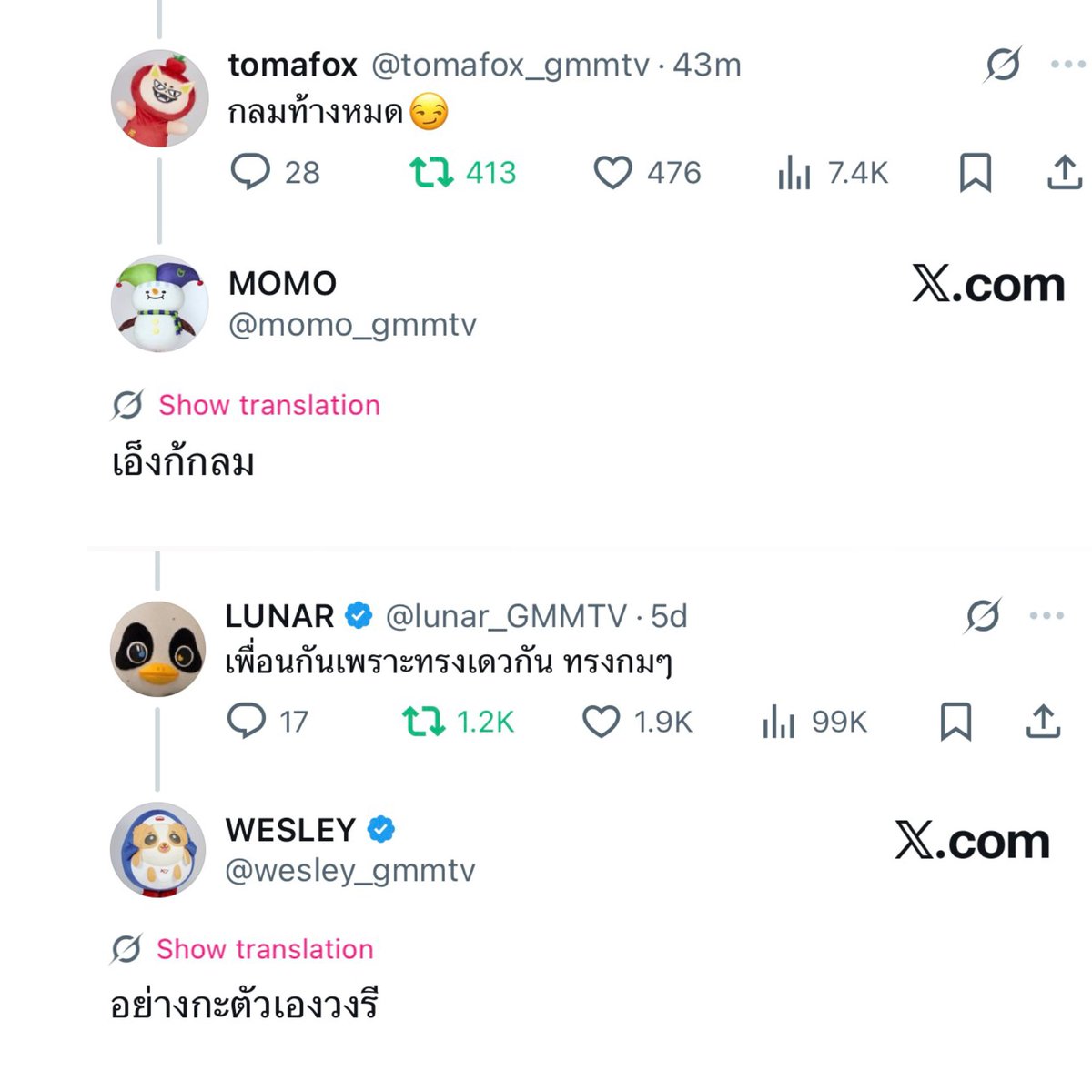Show translation of WESLEY's tweet

tap(265, 949)
